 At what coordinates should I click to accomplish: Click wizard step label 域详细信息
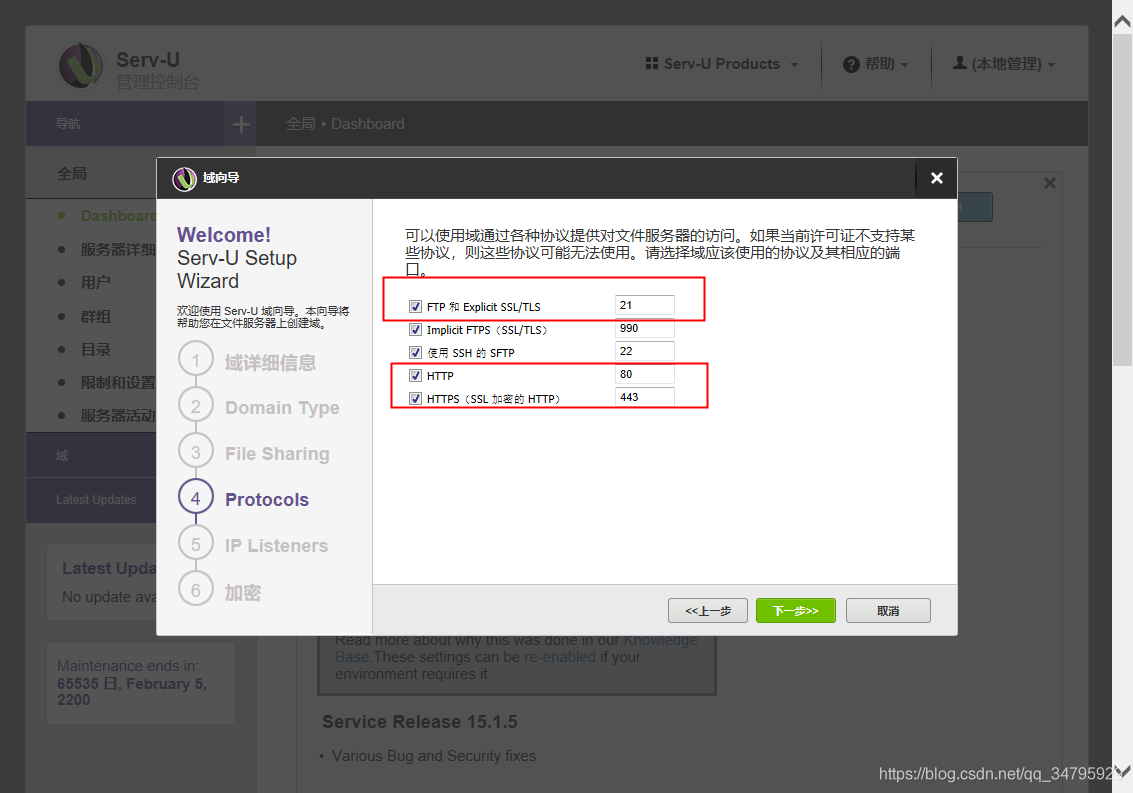tap(270, 363)
